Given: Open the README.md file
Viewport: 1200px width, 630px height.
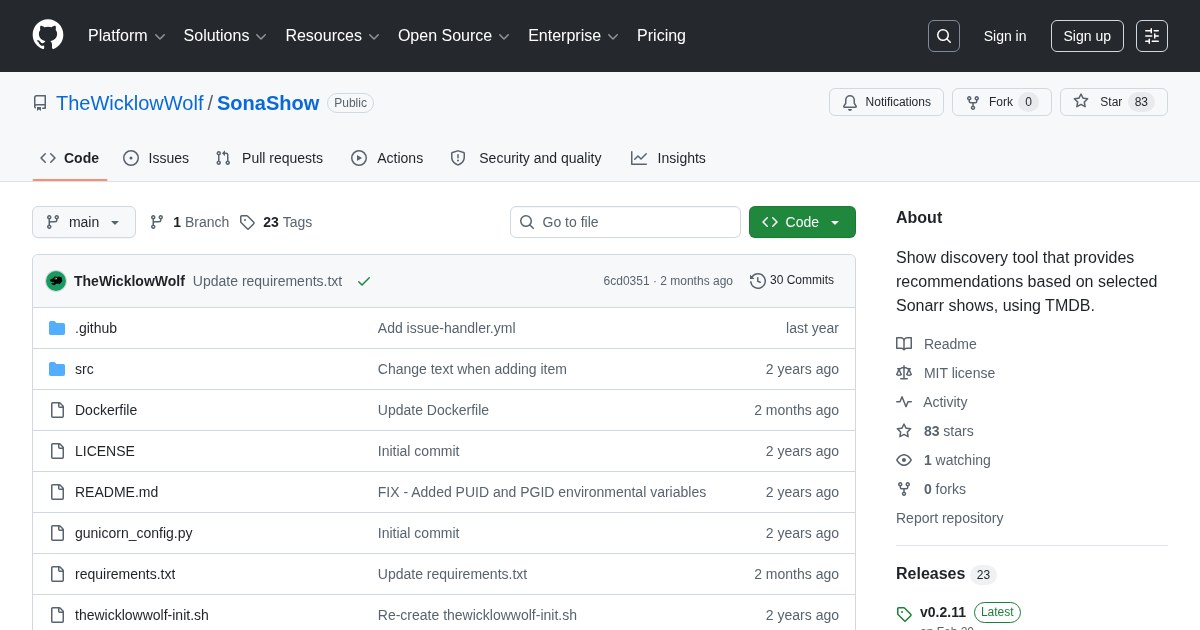Looking at the screenshot, I should [x=116, y=492].
